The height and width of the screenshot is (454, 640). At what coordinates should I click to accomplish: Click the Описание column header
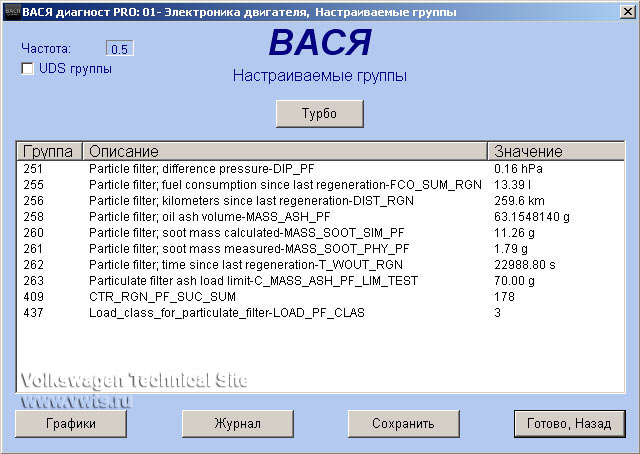coord(285,151)
